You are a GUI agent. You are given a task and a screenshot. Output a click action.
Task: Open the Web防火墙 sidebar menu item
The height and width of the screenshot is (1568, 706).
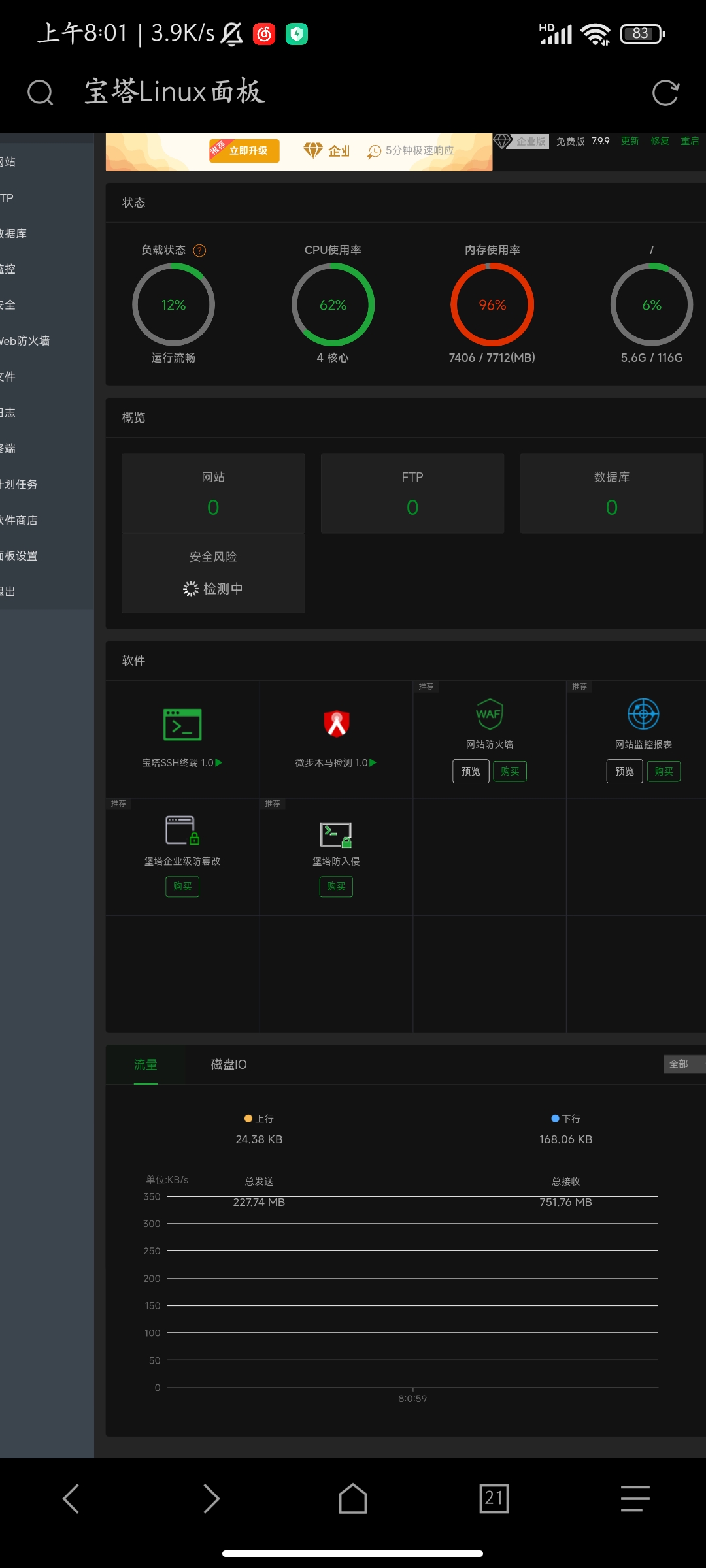(x=47, y=340)
